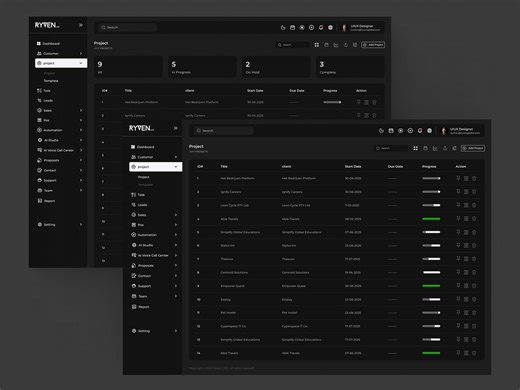The height and width of the screenshot is (390, 520).
Task: Focus top Search field in front window header
Action: pos(224,131)
